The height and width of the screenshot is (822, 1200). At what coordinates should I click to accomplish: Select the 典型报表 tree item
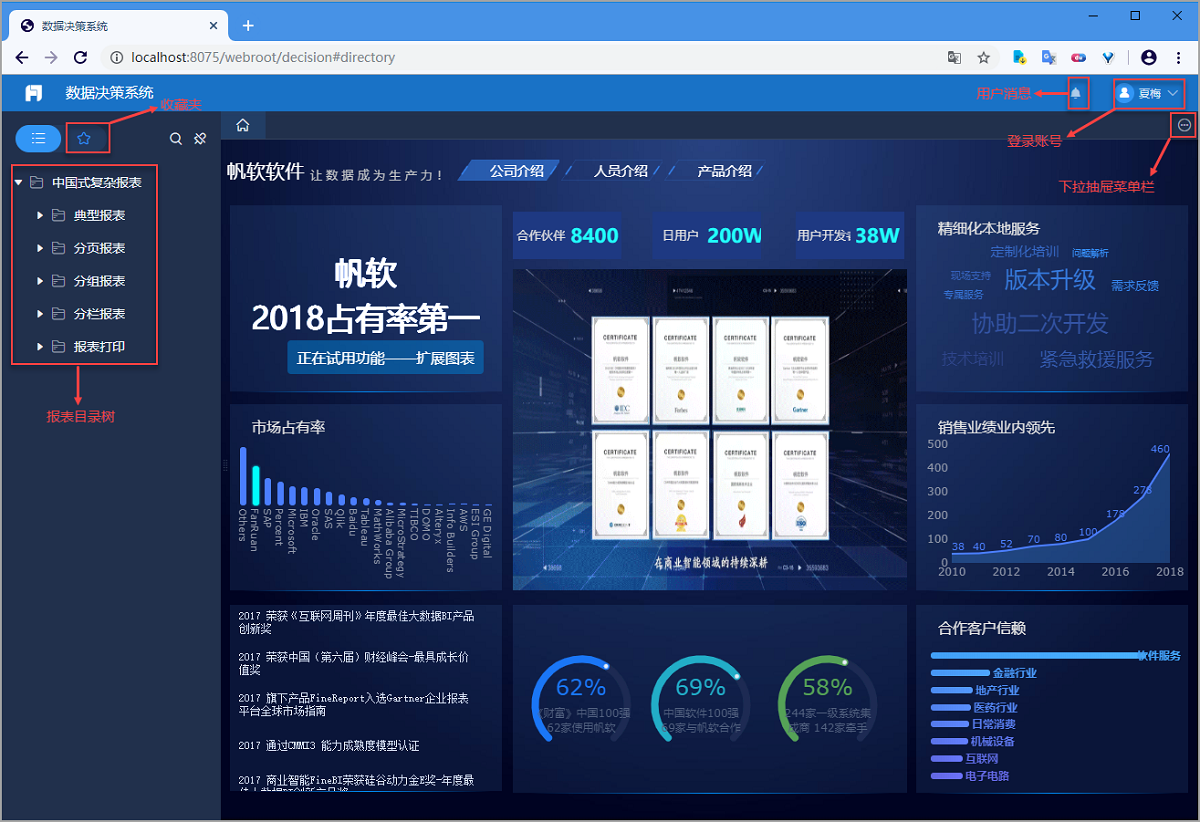tap(99, 215)
